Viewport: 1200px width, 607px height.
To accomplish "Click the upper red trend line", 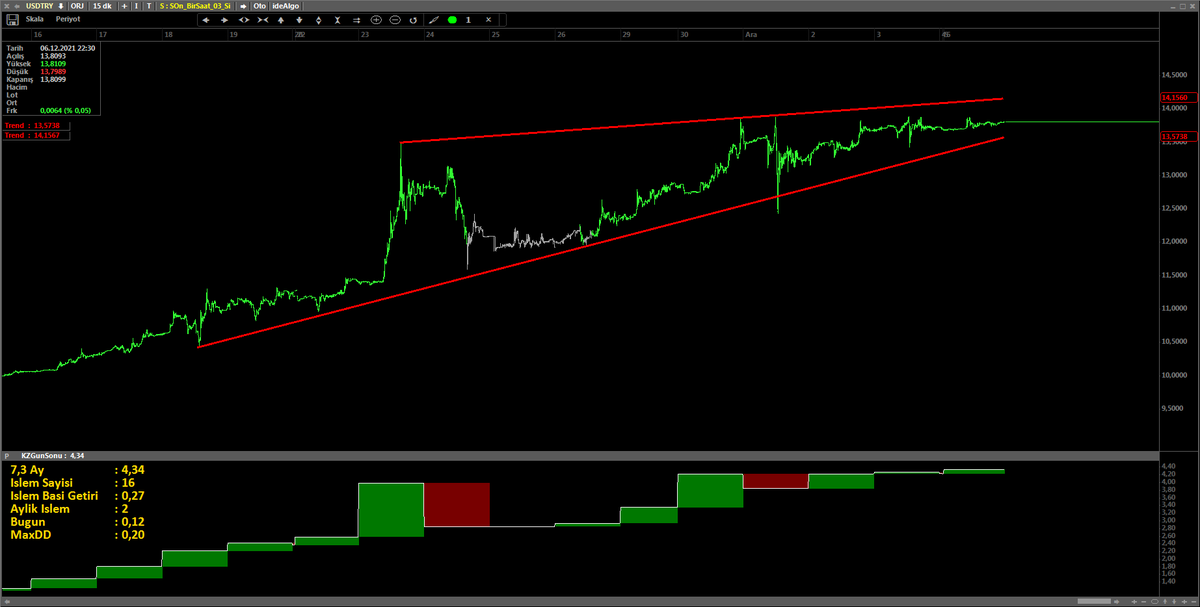I will (x=700, y=121).
